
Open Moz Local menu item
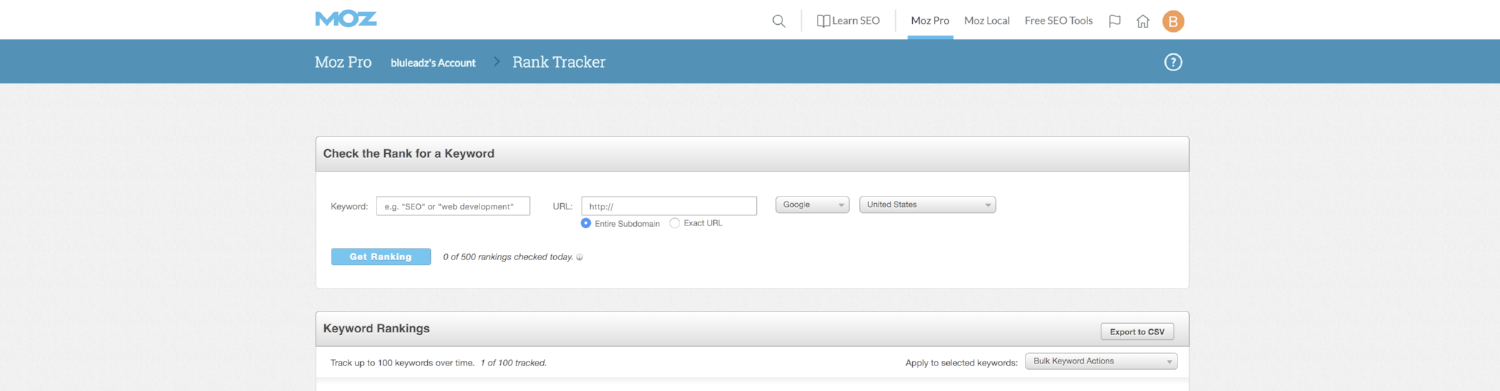point(987,20)
